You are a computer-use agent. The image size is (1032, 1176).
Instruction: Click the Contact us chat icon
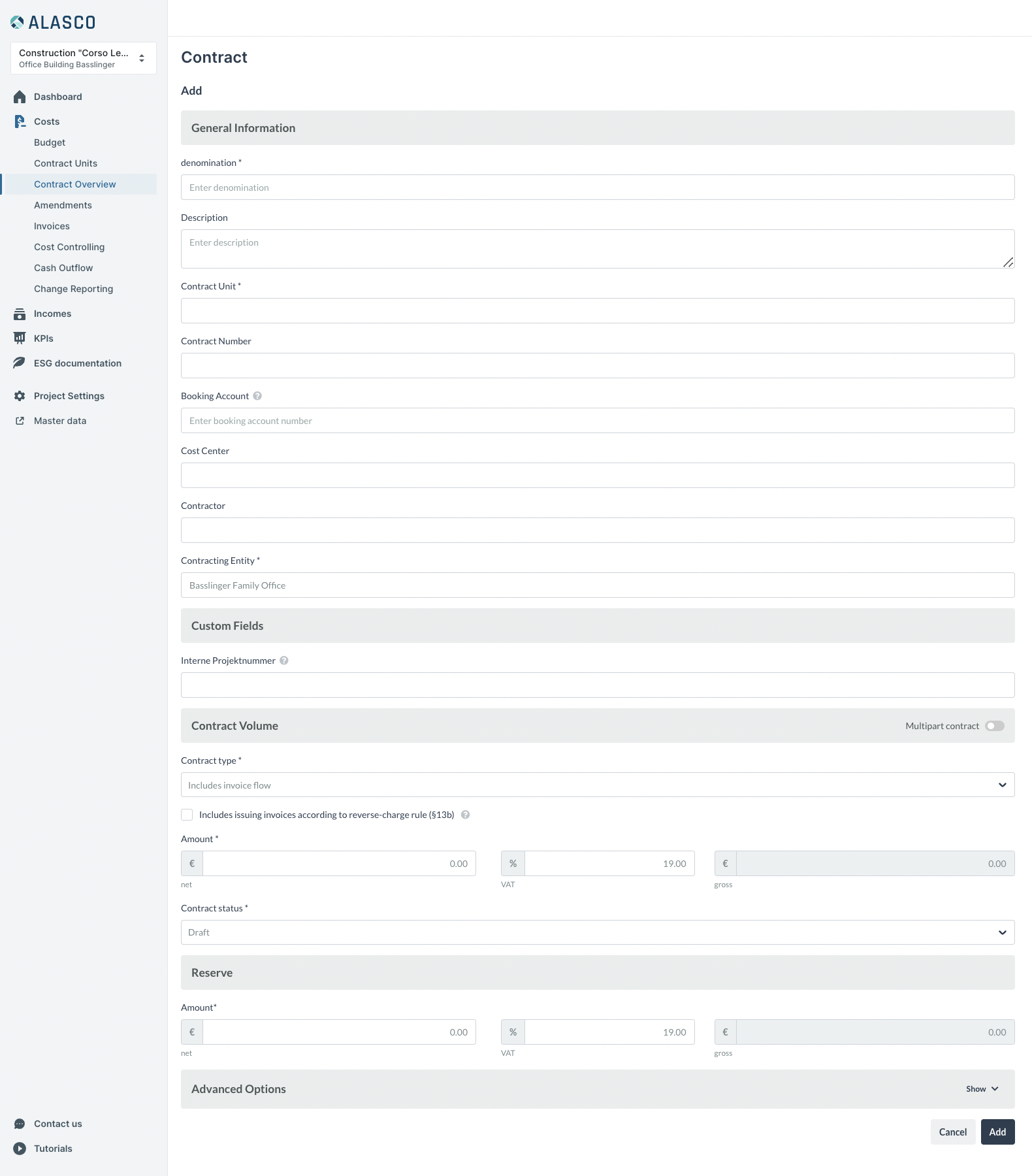coord(20,1124)
